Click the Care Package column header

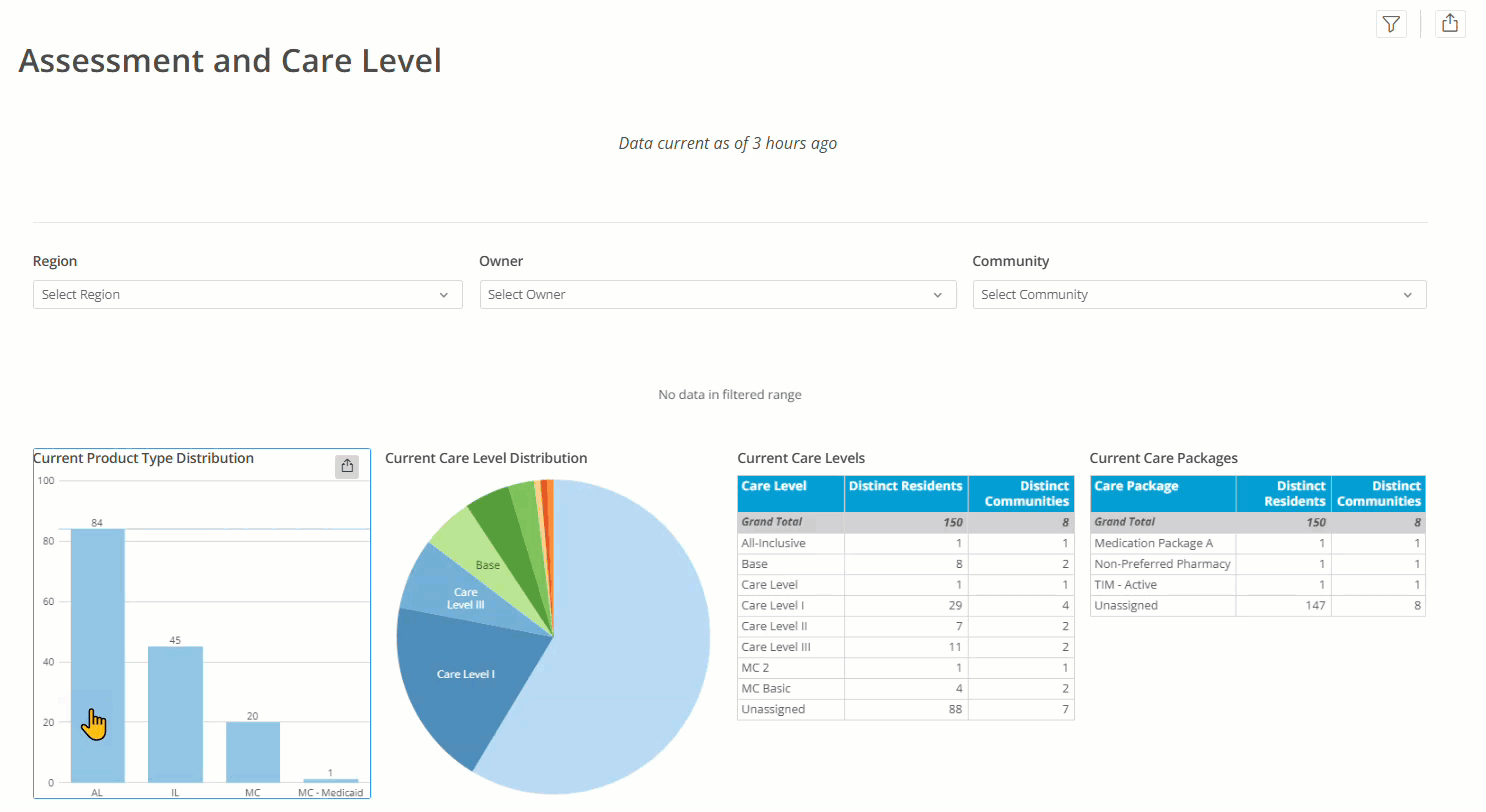(1163, 494)
